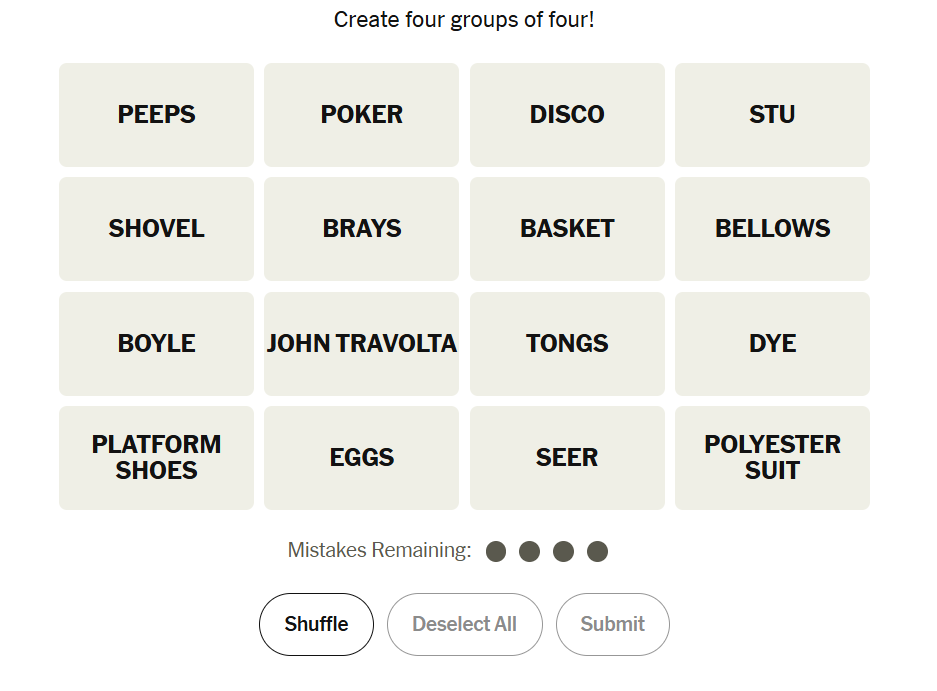Viewport: 937px width, 691px height.
Task: Submit the selected group
Action: 612,625
